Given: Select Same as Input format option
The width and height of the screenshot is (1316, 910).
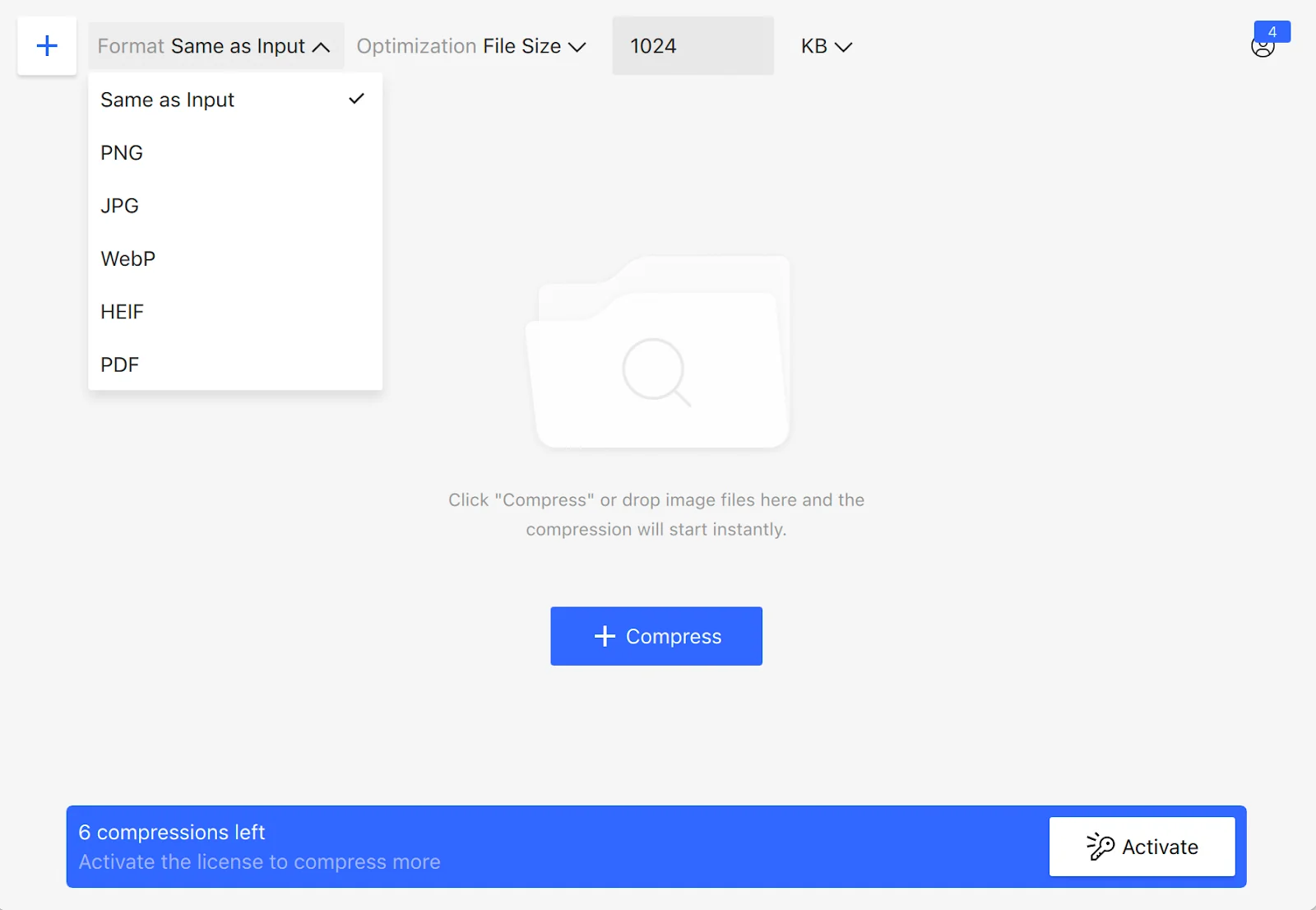Looking at the screenshot, I should [x=235, y=100].
